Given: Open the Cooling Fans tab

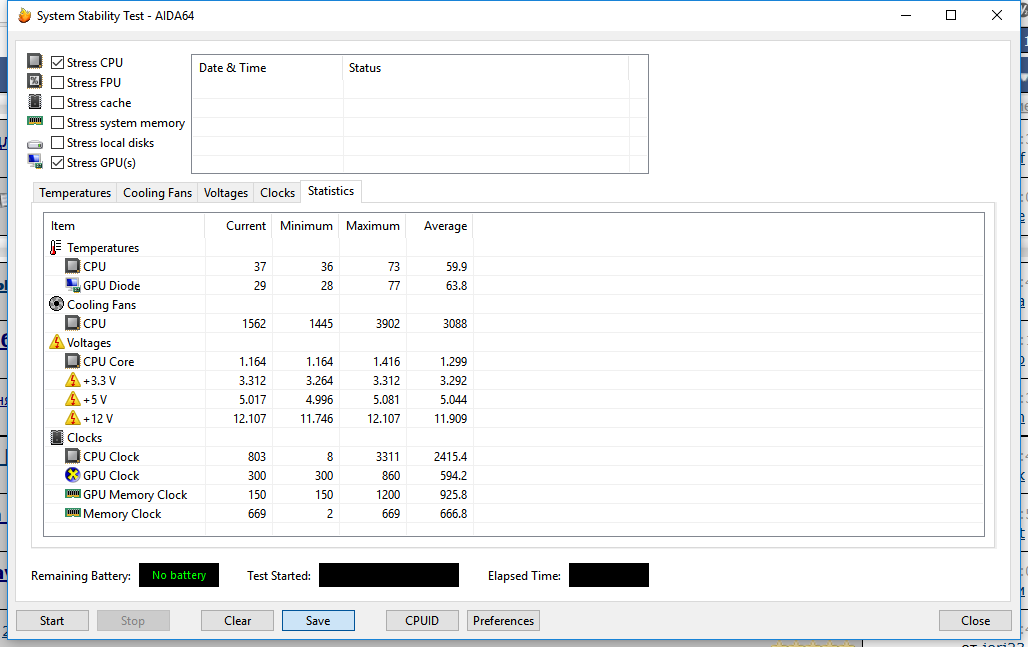Looking at the screenshot, I should click(x=157, y=193).
